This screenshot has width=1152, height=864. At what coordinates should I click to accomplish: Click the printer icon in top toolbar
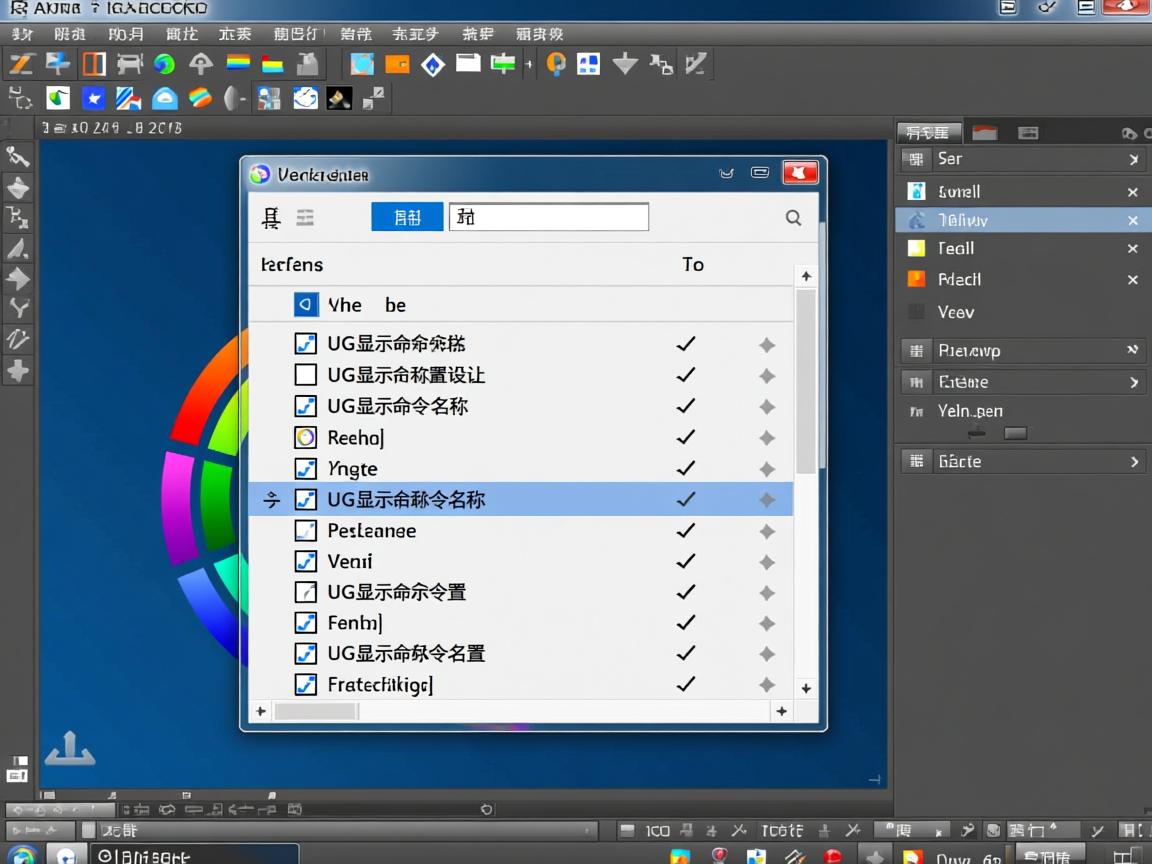[129, 65]
